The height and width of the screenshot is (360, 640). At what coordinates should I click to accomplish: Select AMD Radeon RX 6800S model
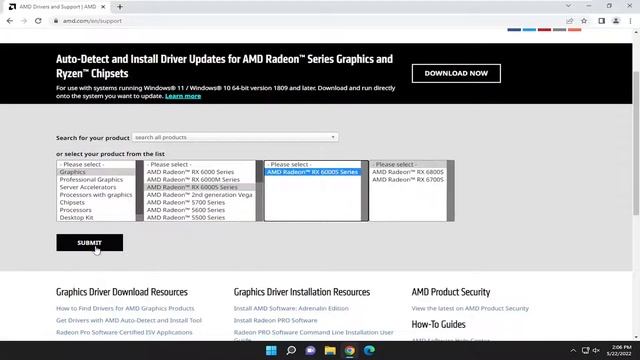pos(408,172)
